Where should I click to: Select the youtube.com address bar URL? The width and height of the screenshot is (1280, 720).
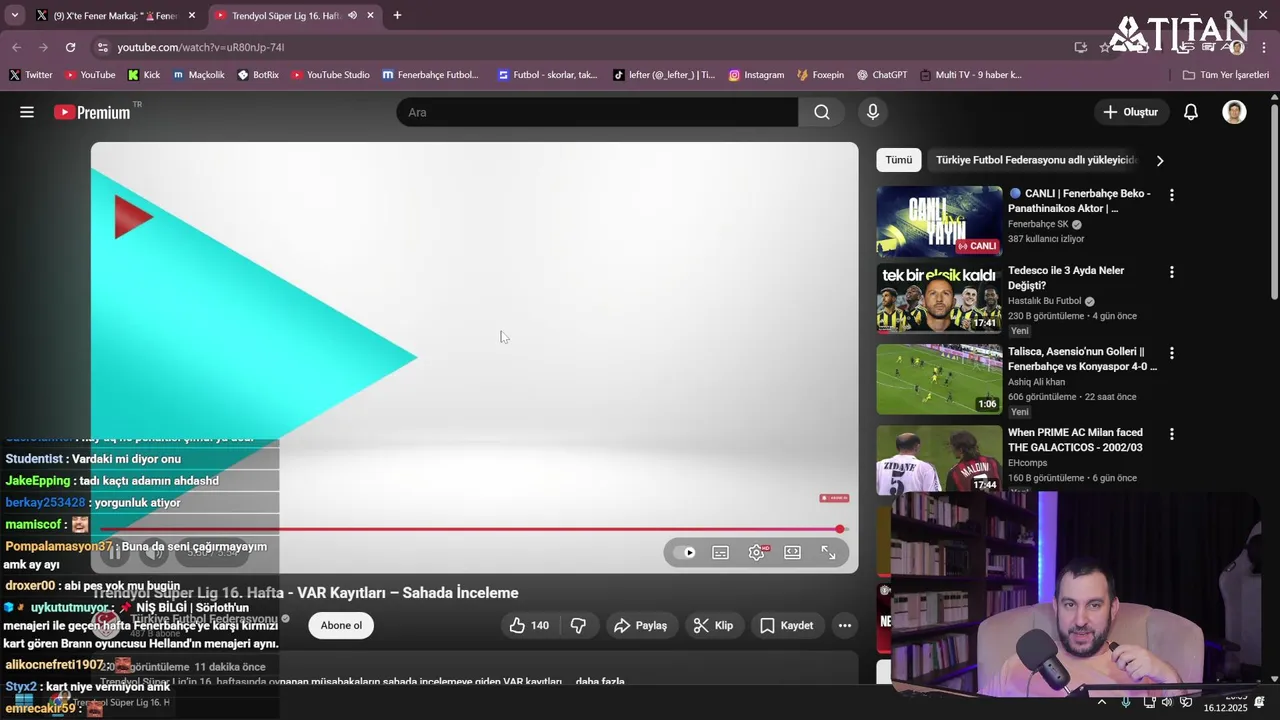[200, 47]
